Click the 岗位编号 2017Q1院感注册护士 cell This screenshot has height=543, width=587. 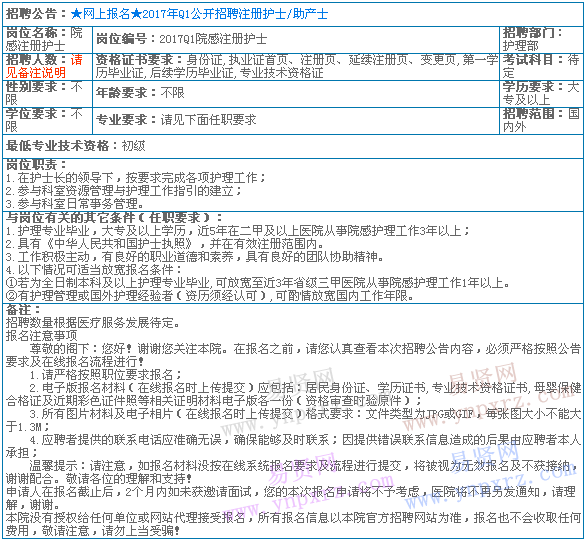pos(296,40)
